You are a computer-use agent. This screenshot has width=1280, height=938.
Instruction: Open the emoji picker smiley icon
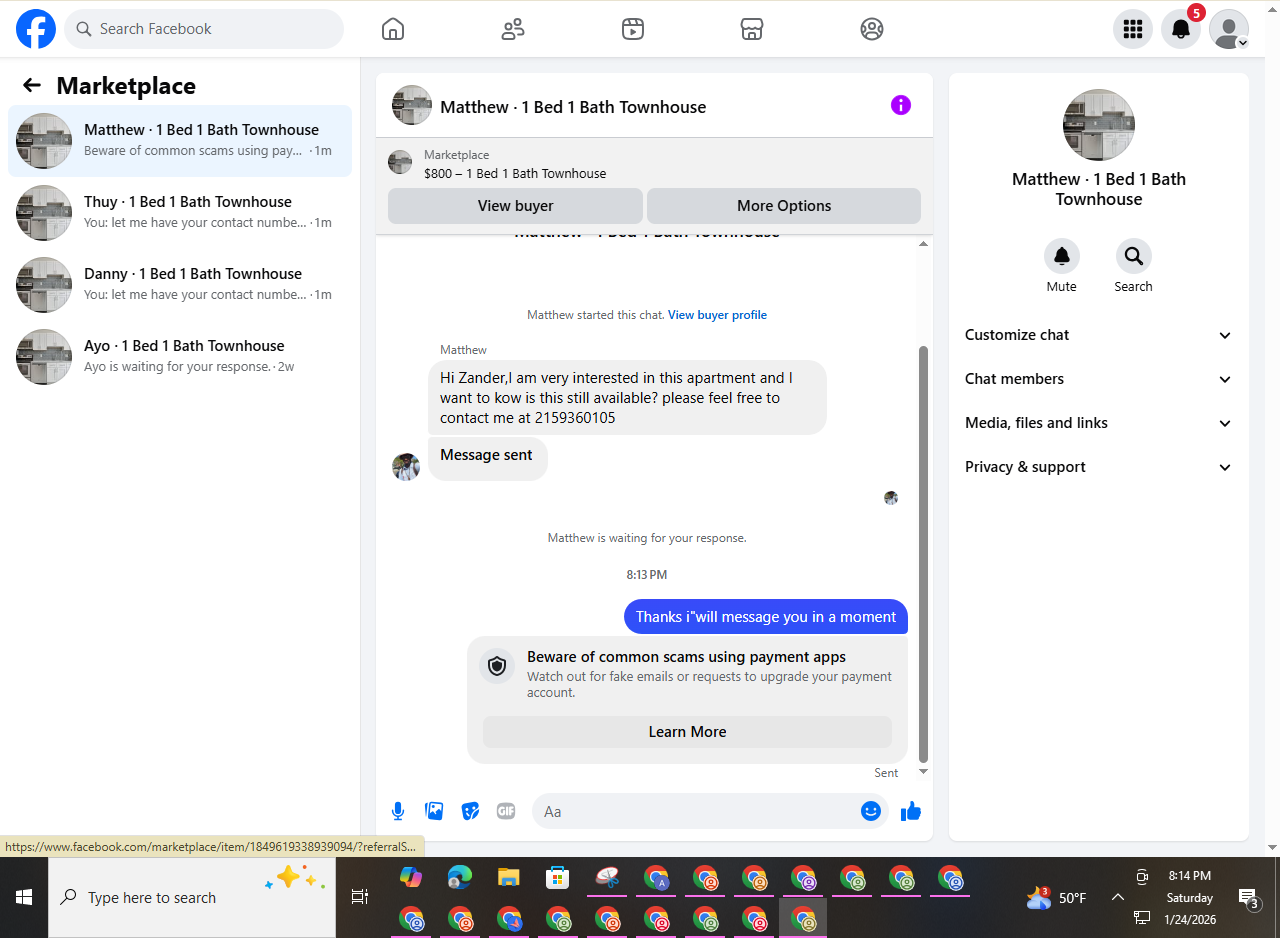click(x=871, y=811)
